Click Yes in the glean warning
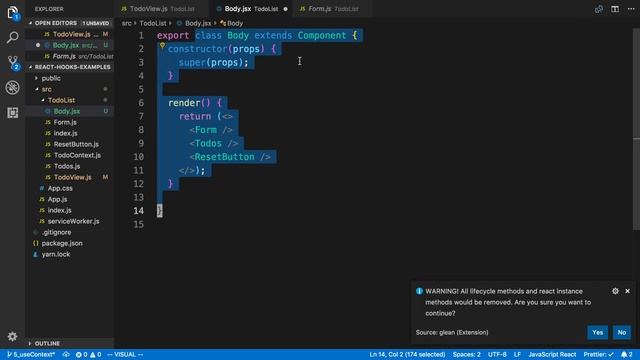Screen dimensions: 640x360 click(598, 332)
